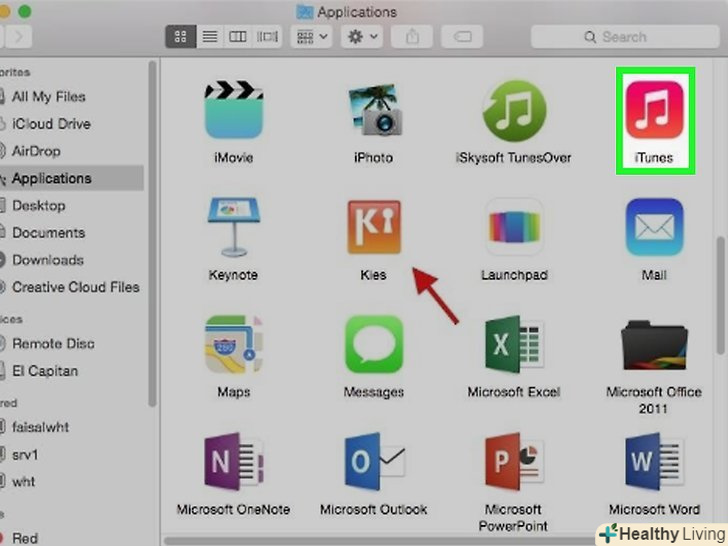
Task: Select wht shared computer
Action: (23, 481)
